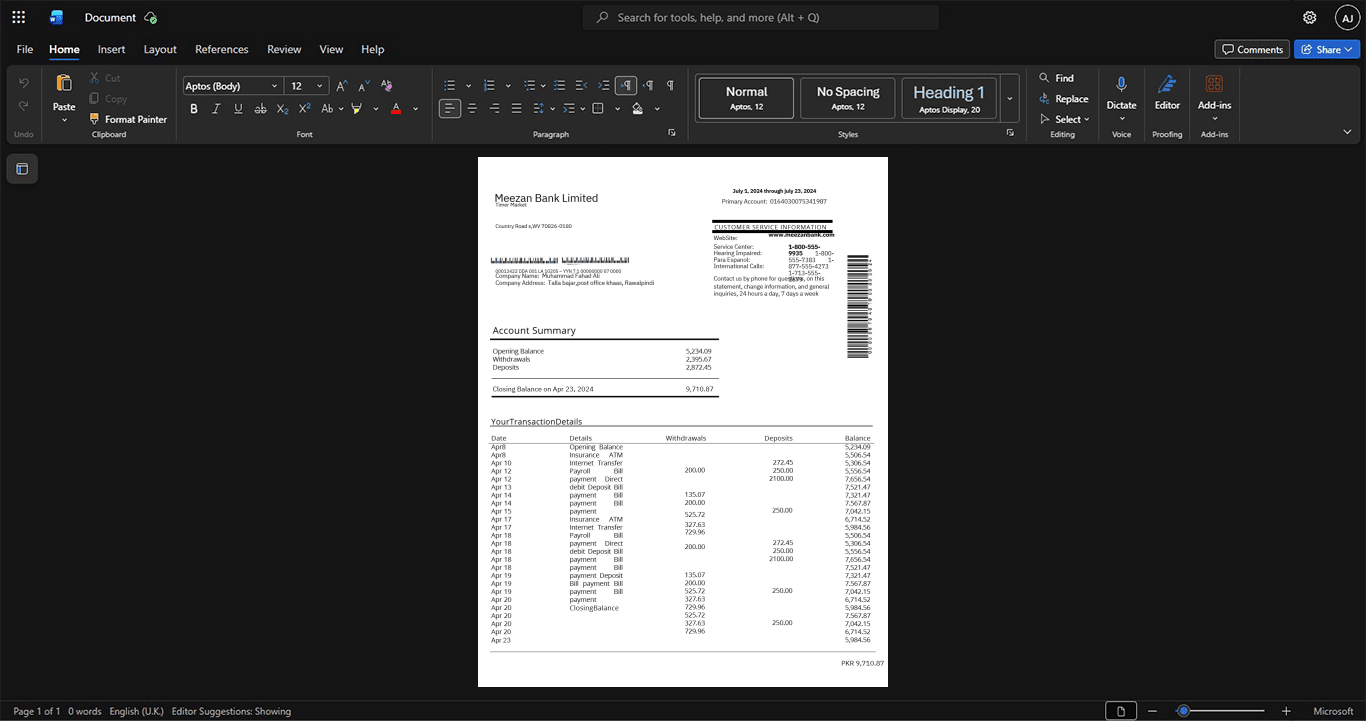Screen dimensions: 1366x721
Task: Open the Review tab
Action: 284,49
